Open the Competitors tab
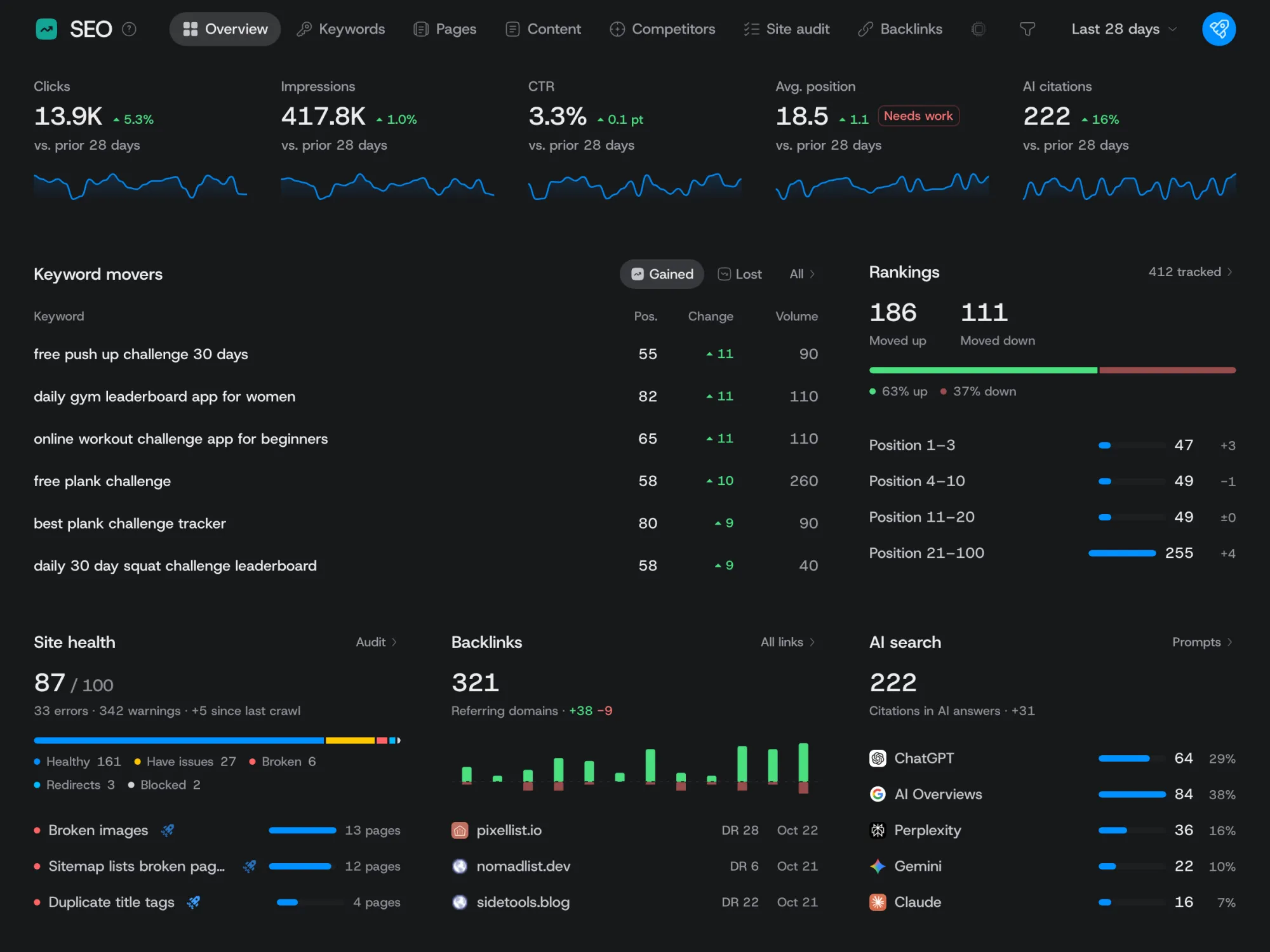The height and width of the screenshot is (952, 1270). [x=662, y=29]
